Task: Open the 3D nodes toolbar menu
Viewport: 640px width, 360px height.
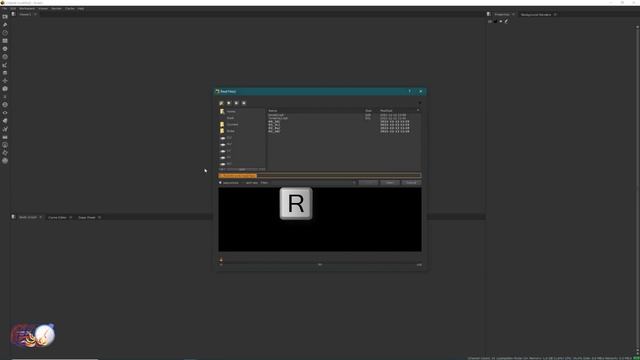Action: (x=5, y=89)
